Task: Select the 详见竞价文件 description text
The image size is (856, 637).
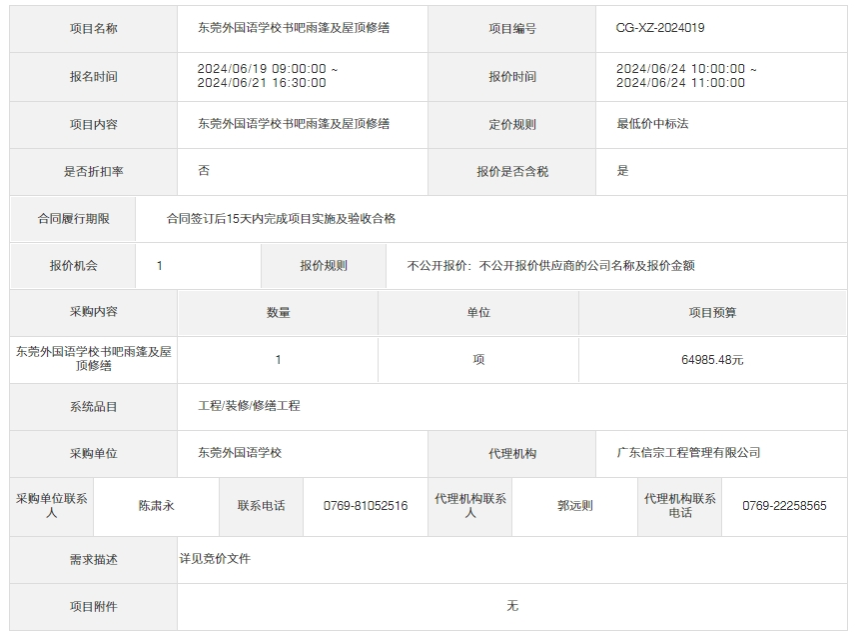Action: (215, 559)
